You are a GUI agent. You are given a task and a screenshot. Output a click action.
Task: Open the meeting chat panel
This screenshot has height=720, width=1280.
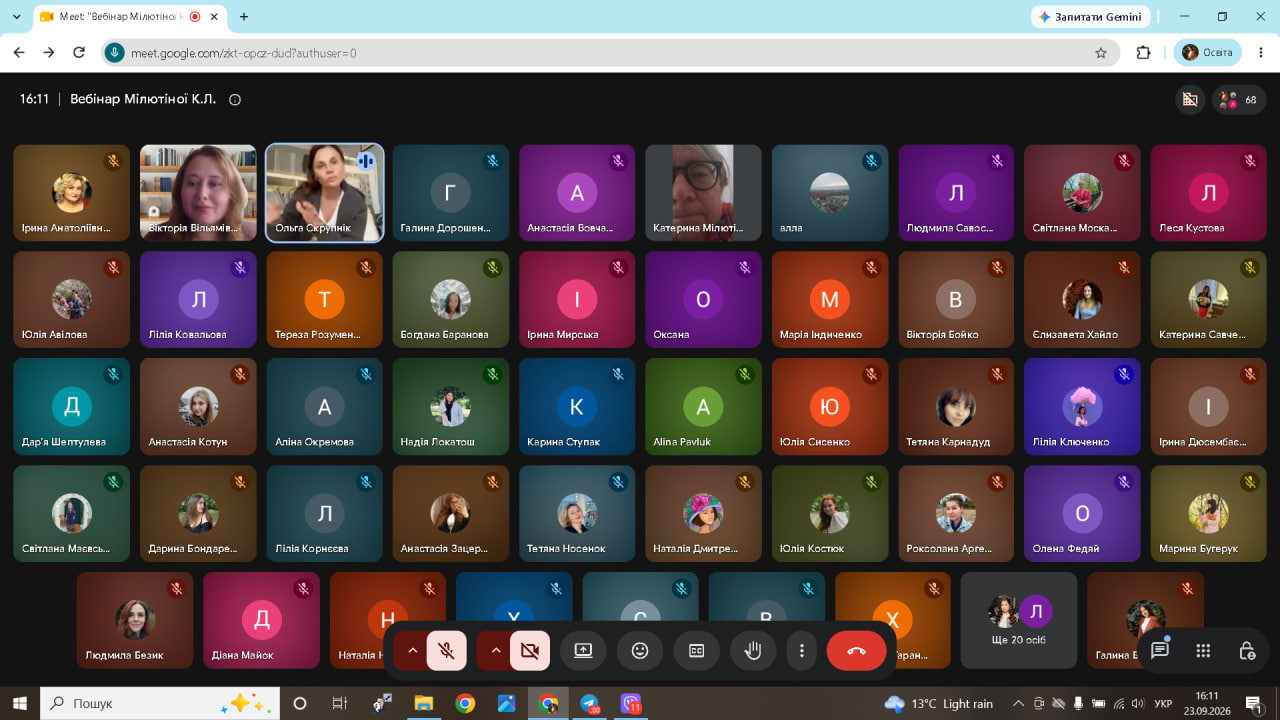point(1160,651)
